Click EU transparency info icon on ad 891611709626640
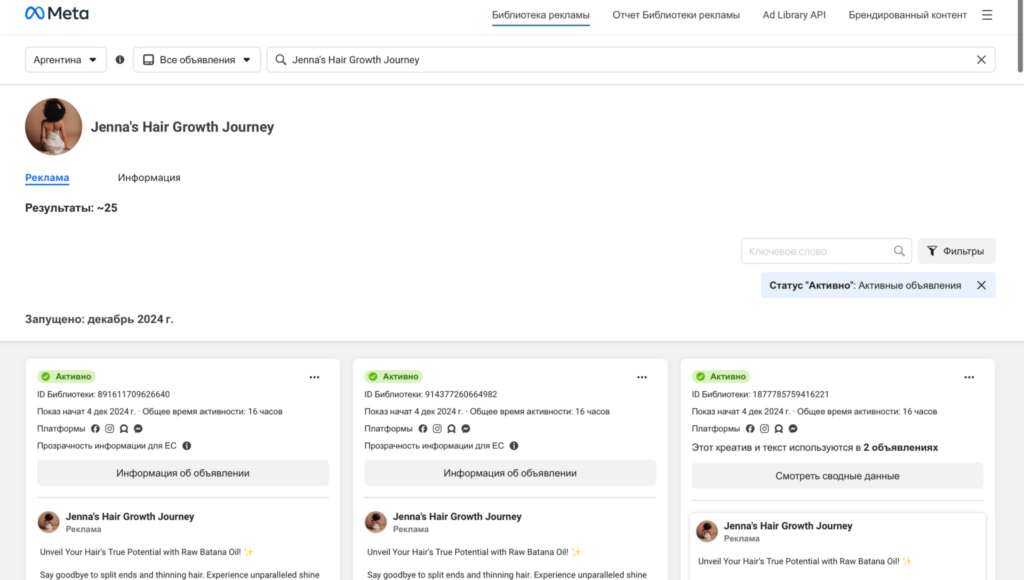This screenshot has height=580, width=1024. coord(187,446)
